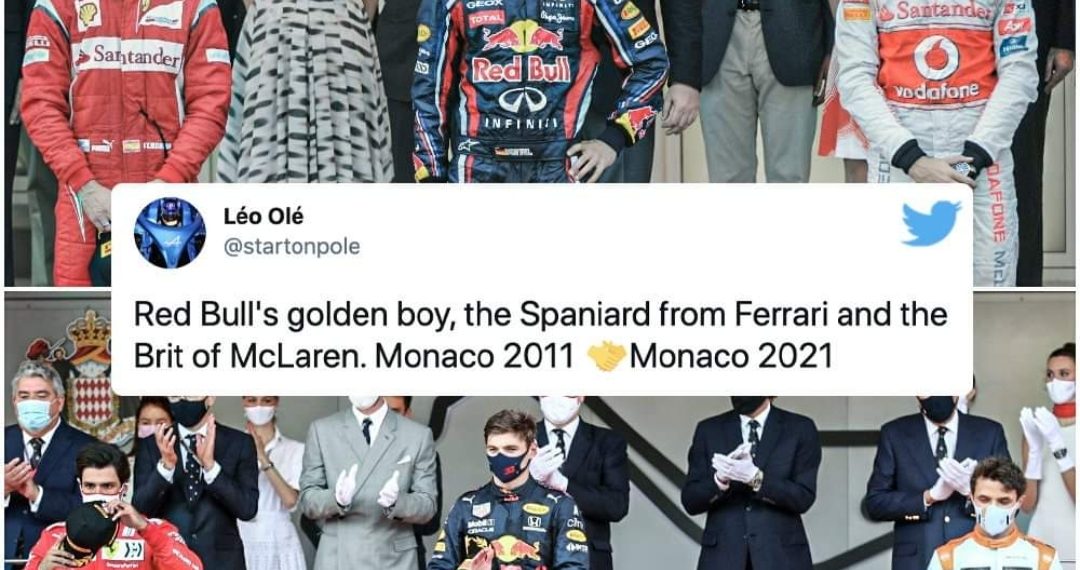Click the handshake emoji in the tweet

(x=606, y=356)
